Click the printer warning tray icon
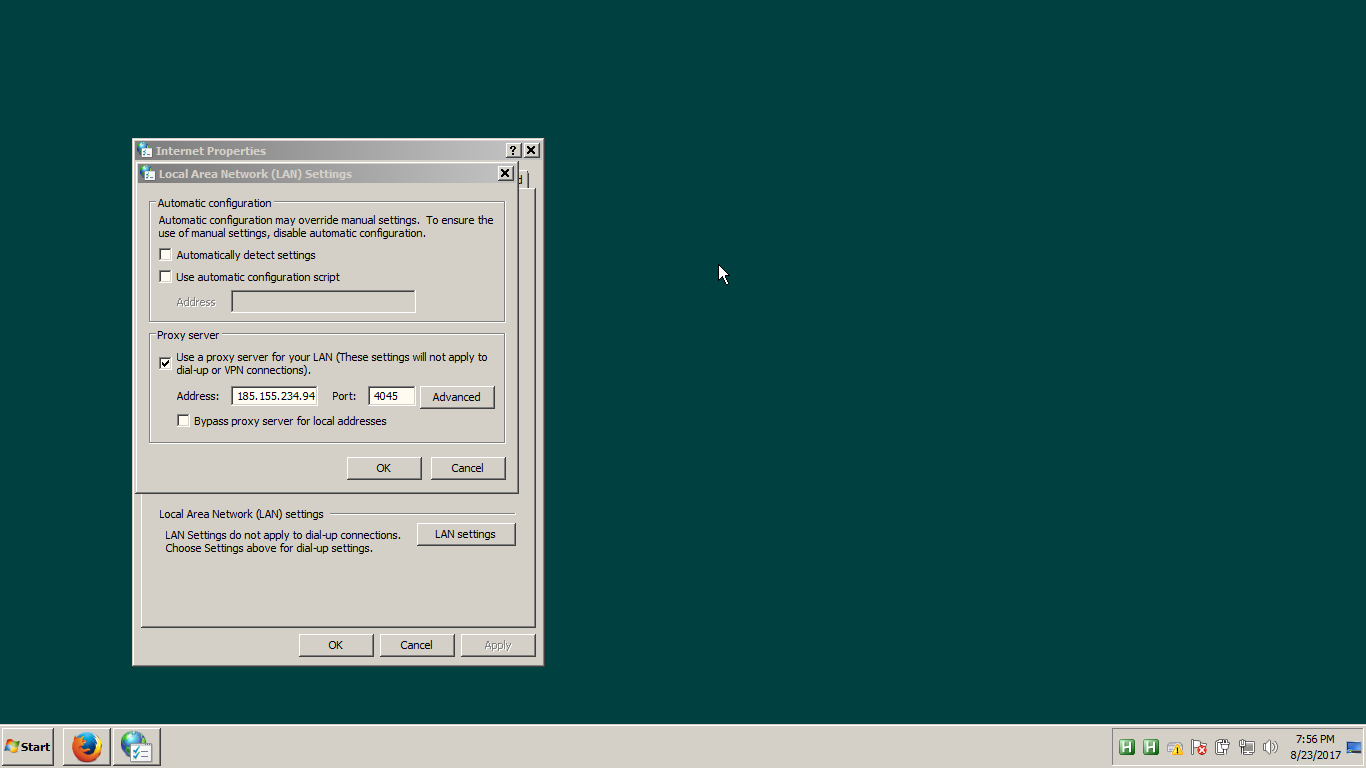 click(1175, 747)
